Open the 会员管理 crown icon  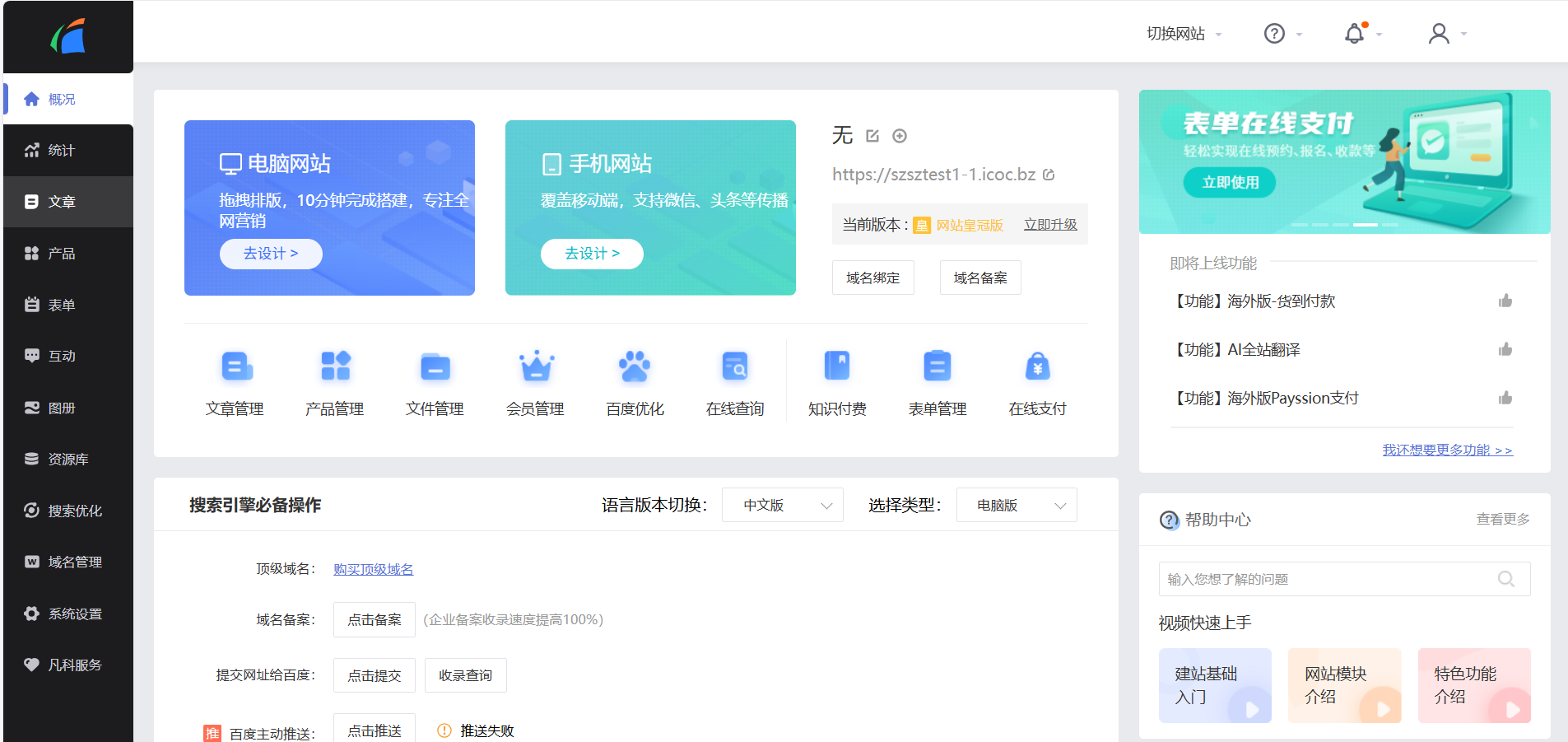tap(536, 366)
